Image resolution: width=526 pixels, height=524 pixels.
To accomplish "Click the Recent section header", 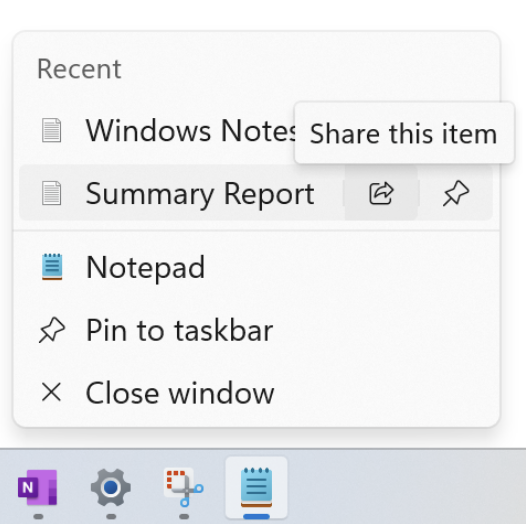I will 79,69.
